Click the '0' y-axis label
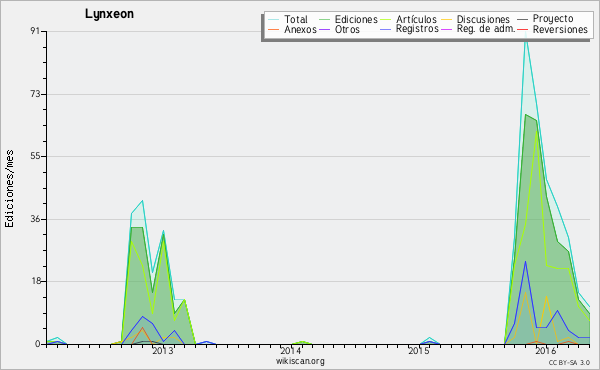 point(38,344)
